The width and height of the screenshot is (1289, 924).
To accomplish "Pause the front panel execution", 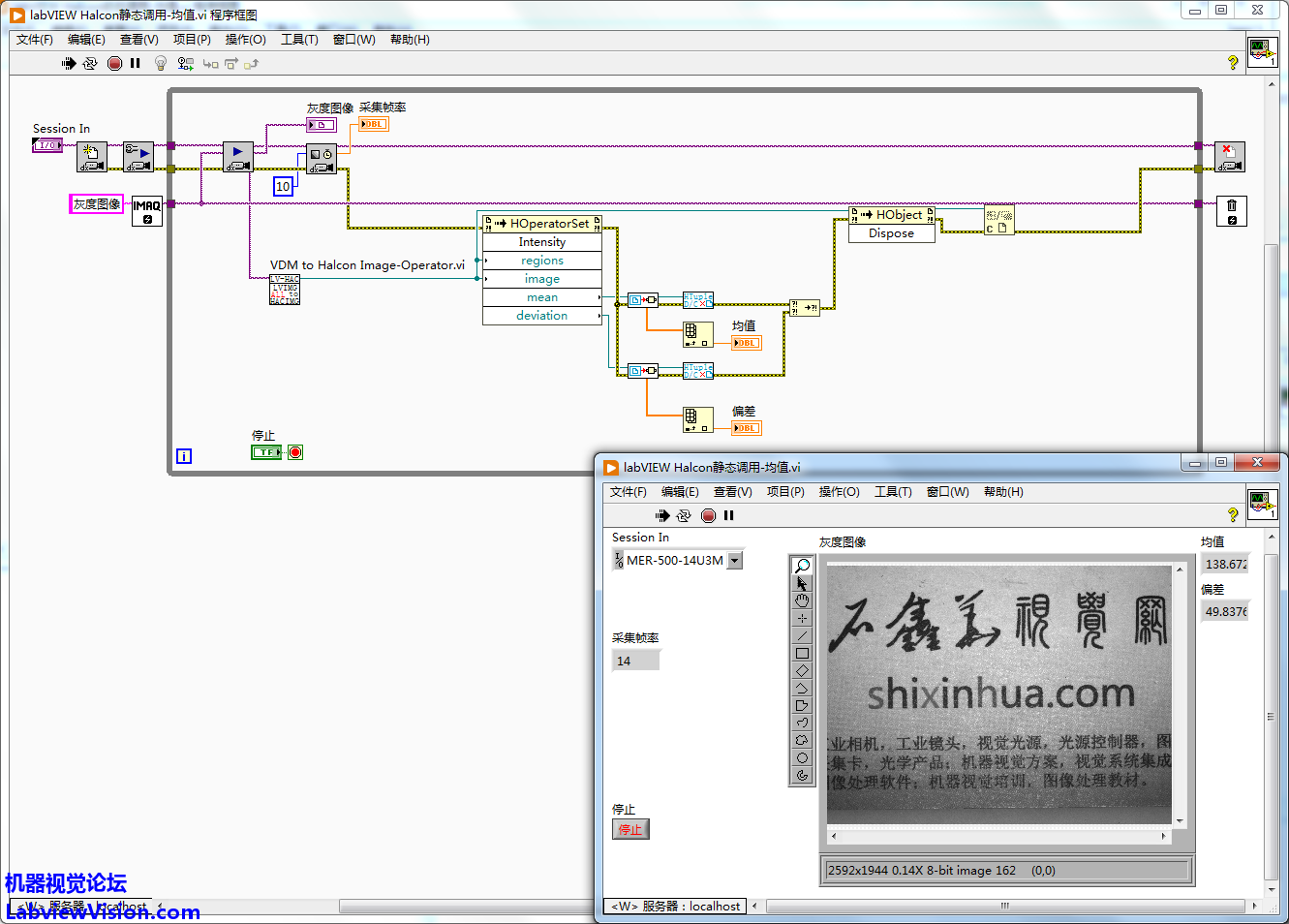I will click(x=729, y=515).
